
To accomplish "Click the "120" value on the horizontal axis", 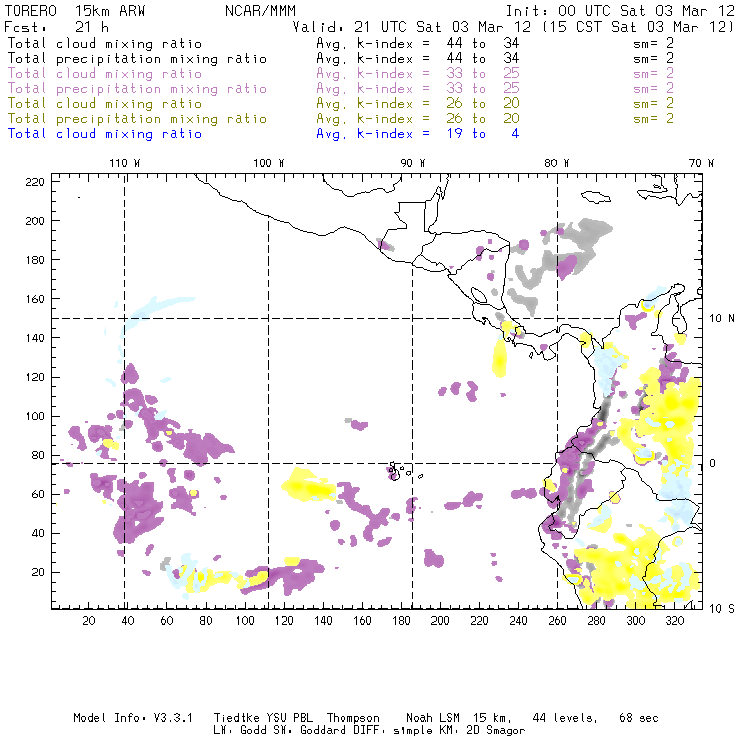I will [x=284, y=621].
